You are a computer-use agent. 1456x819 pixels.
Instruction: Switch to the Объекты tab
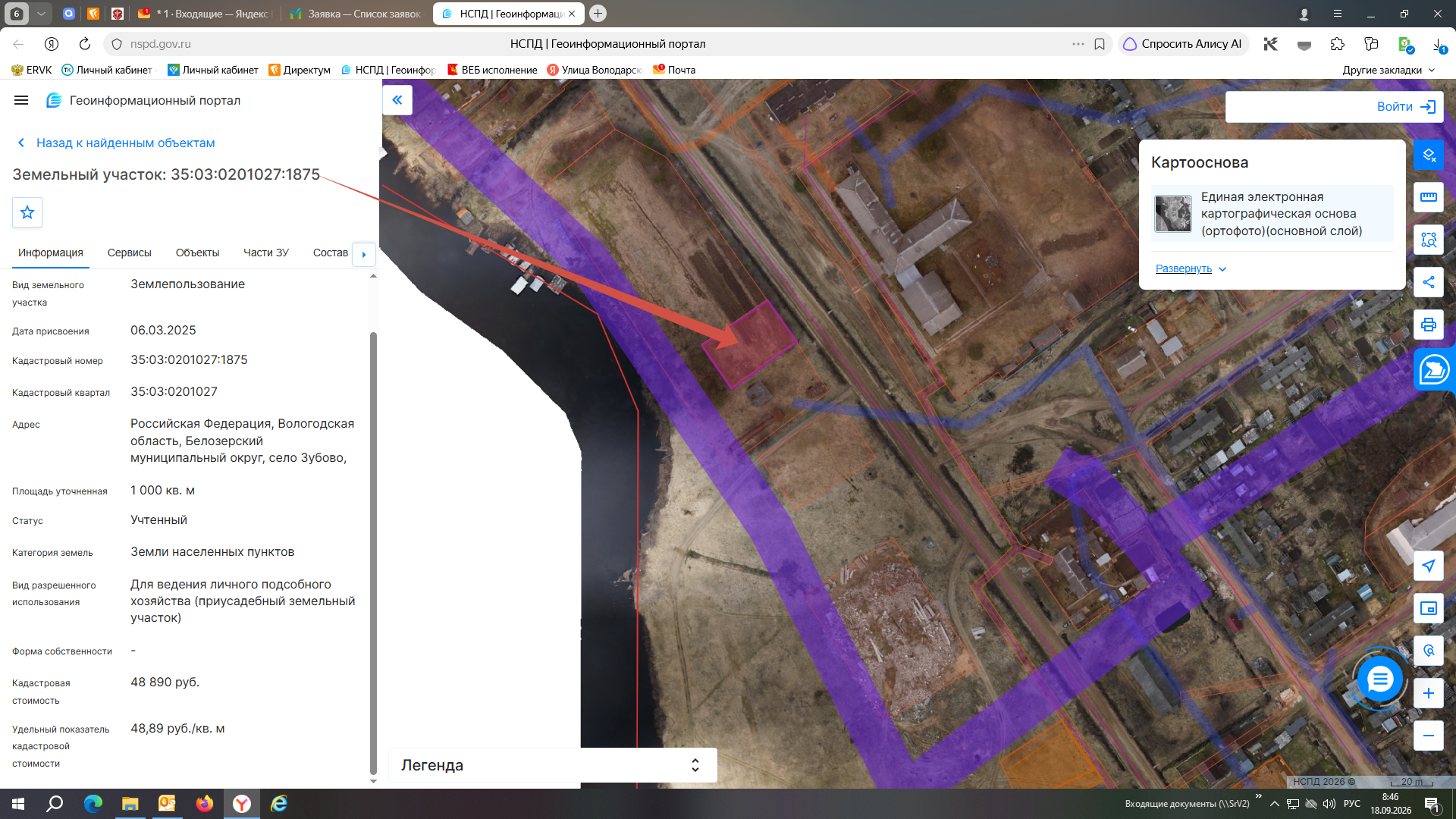[197, 253]
